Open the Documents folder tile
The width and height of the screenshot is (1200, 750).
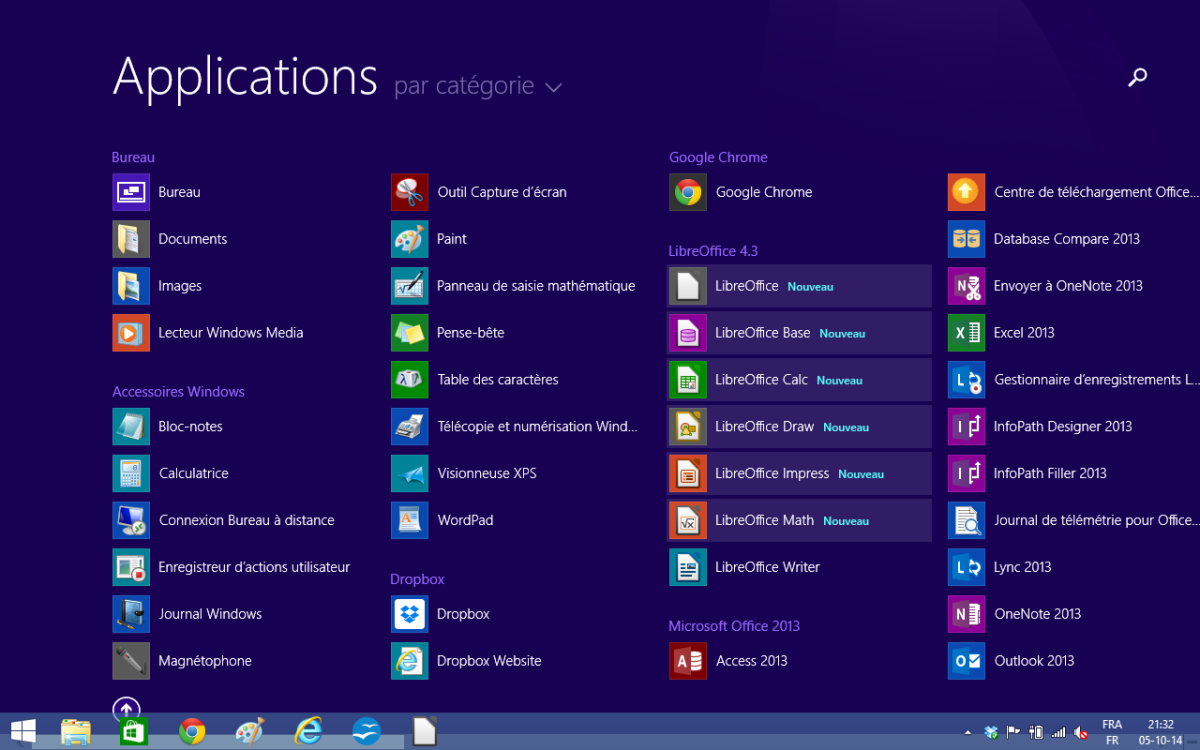click(x=170, y=239)
